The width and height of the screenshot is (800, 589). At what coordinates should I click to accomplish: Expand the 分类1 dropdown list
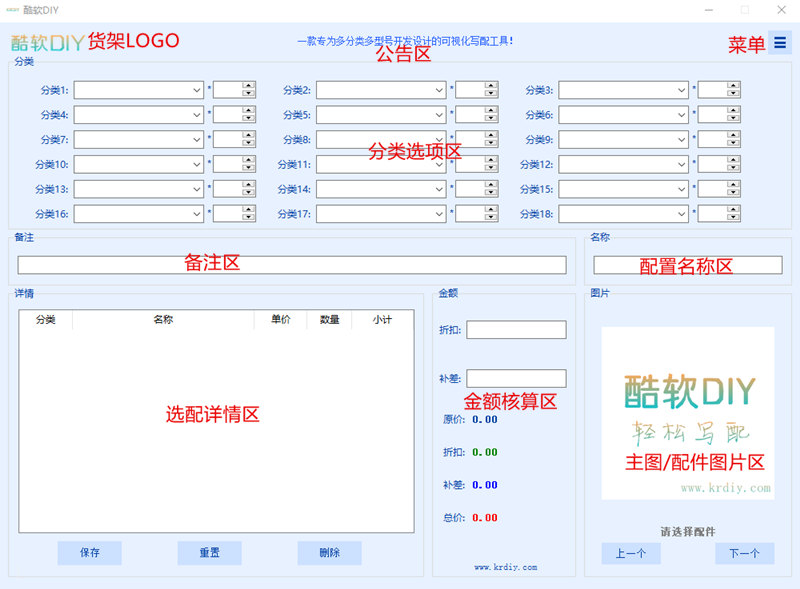196,90
